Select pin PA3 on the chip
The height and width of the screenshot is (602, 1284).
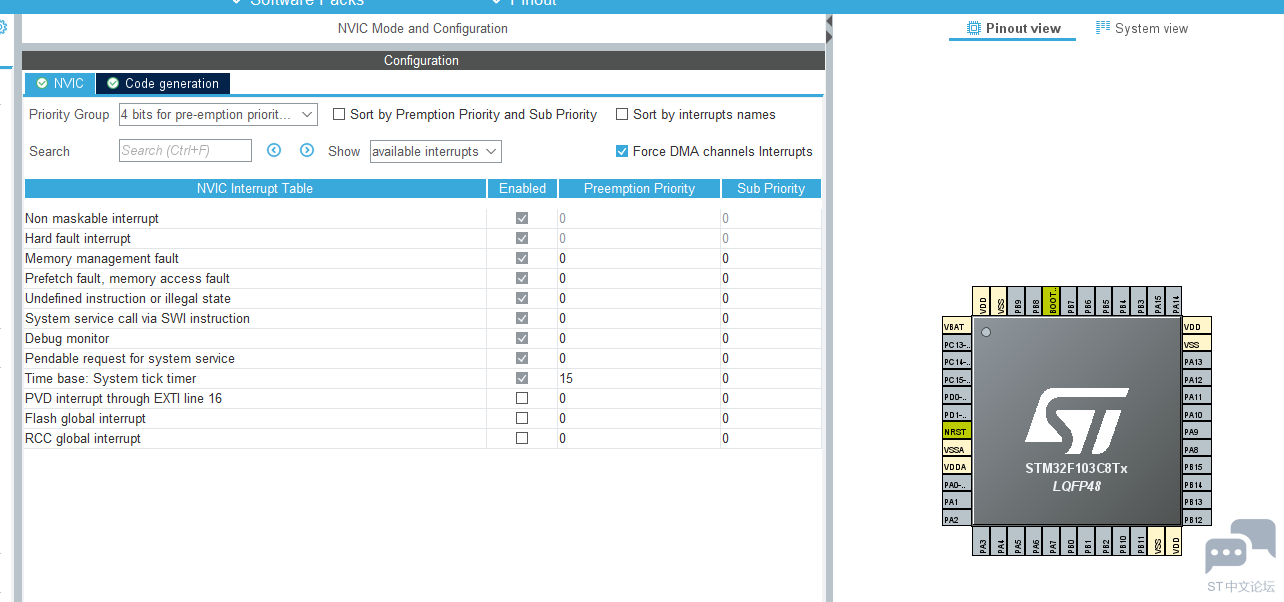coord(983,542)
